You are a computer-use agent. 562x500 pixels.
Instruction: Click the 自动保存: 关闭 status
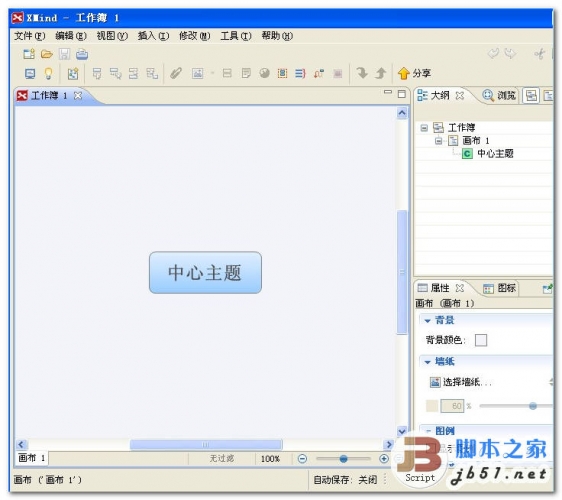[345, 480]
